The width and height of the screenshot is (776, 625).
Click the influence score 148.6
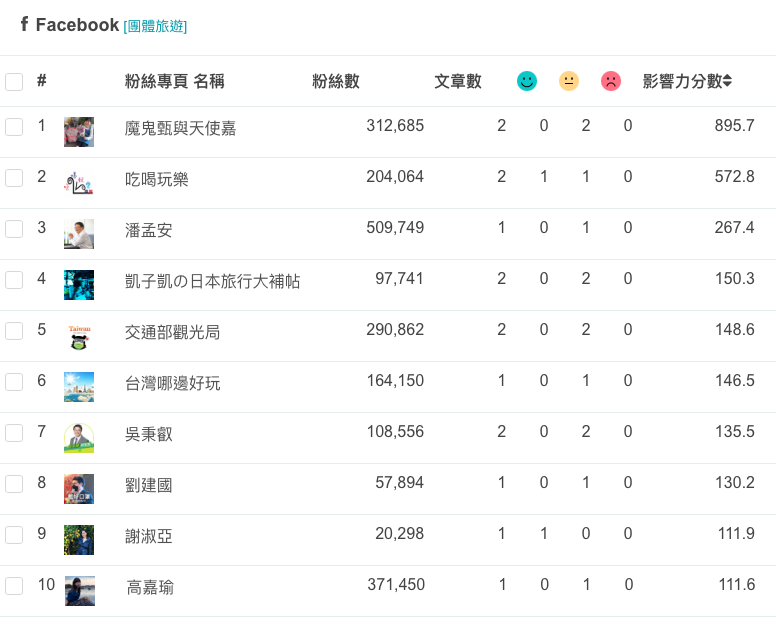coord(734,329)
